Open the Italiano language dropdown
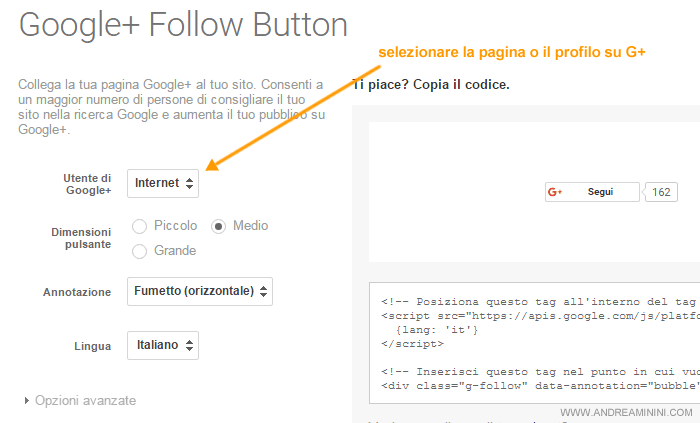 click(163, 345)
